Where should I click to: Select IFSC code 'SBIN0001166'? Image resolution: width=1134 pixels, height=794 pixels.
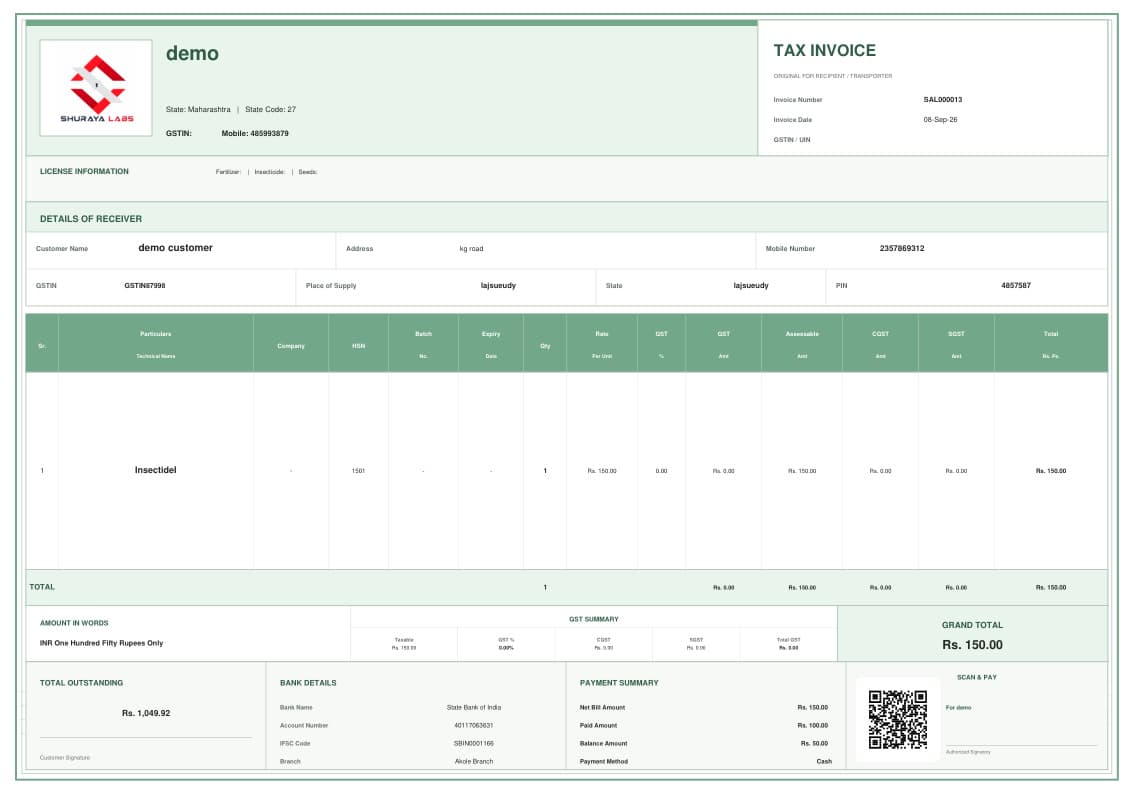(x=474, y=743)
